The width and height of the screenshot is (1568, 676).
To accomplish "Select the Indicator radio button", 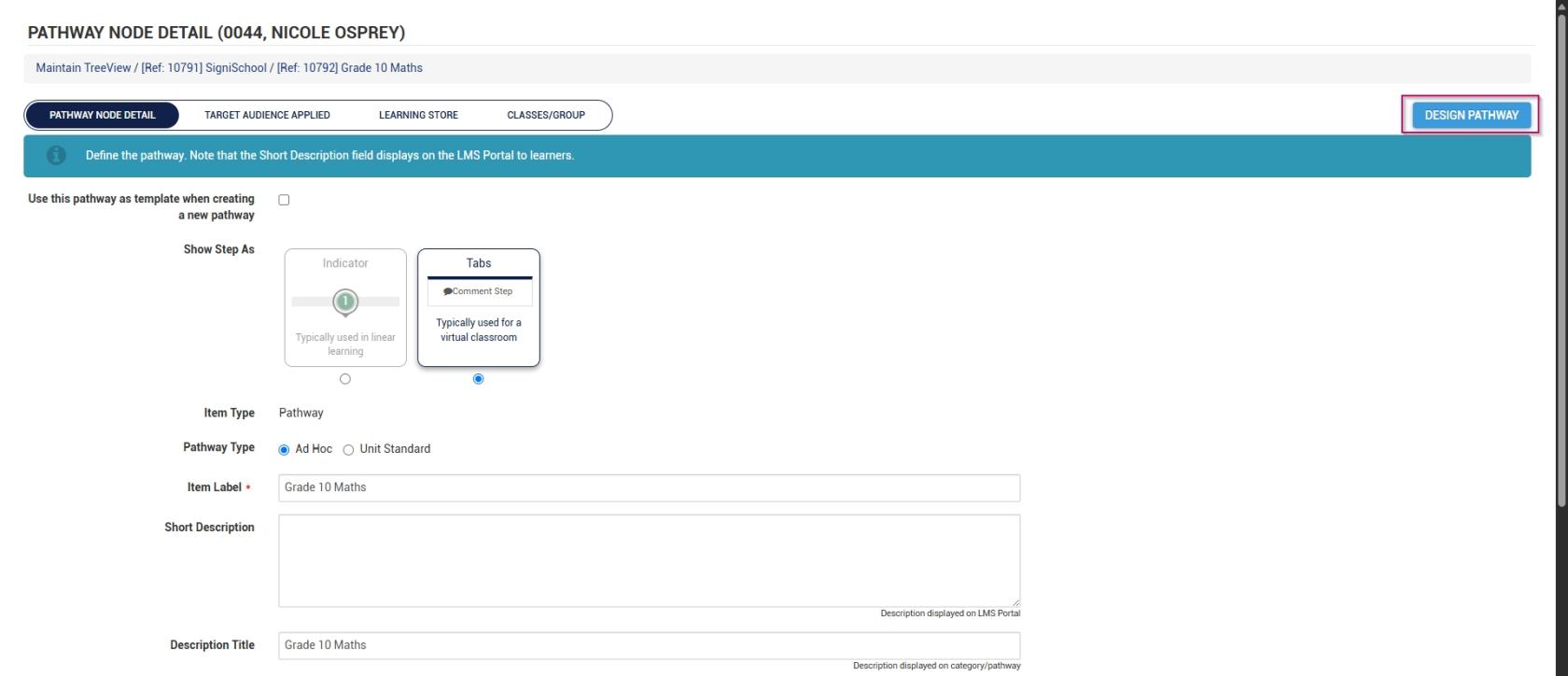I will coord(345,379).
